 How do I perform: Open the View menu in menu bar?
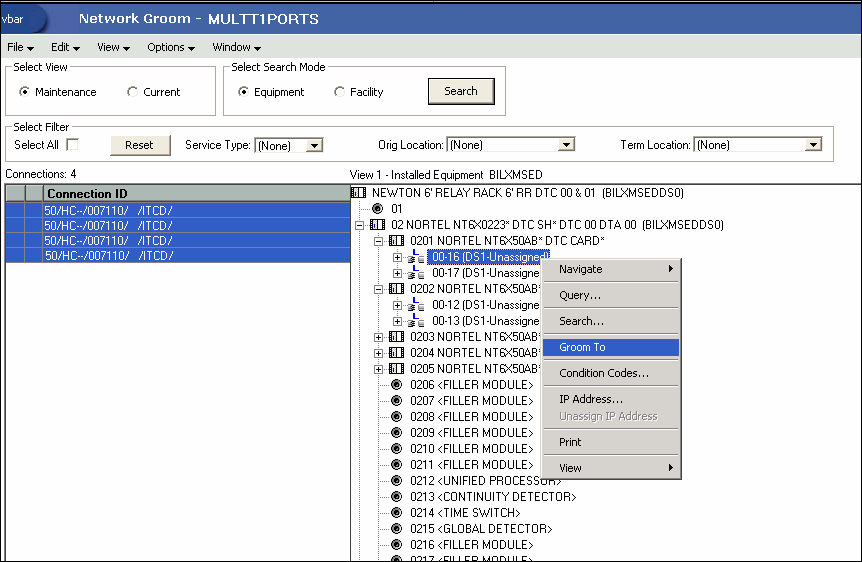pyautogui.click(x=113, y=47)
